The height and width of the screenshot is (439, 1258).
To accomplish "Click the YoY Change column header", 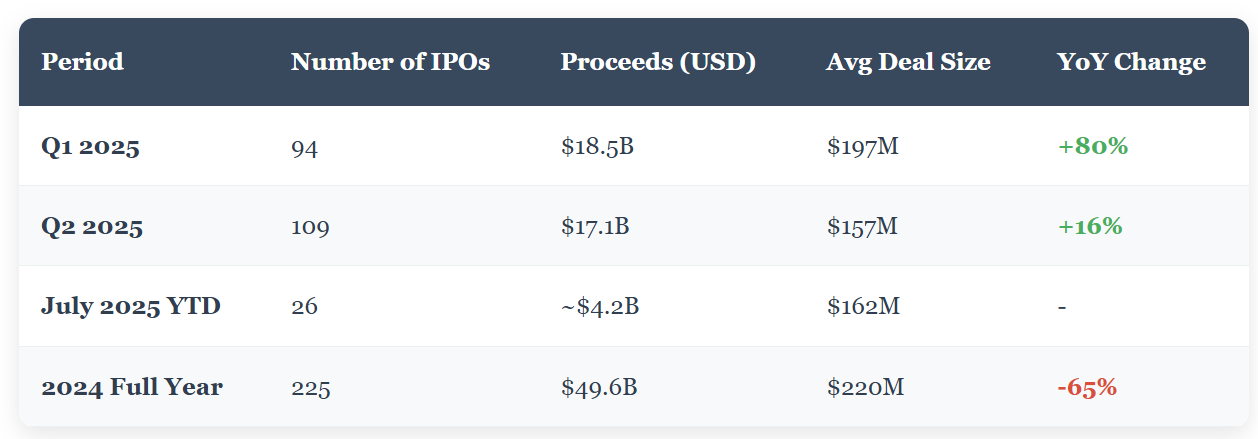I will click(1131, 62).
